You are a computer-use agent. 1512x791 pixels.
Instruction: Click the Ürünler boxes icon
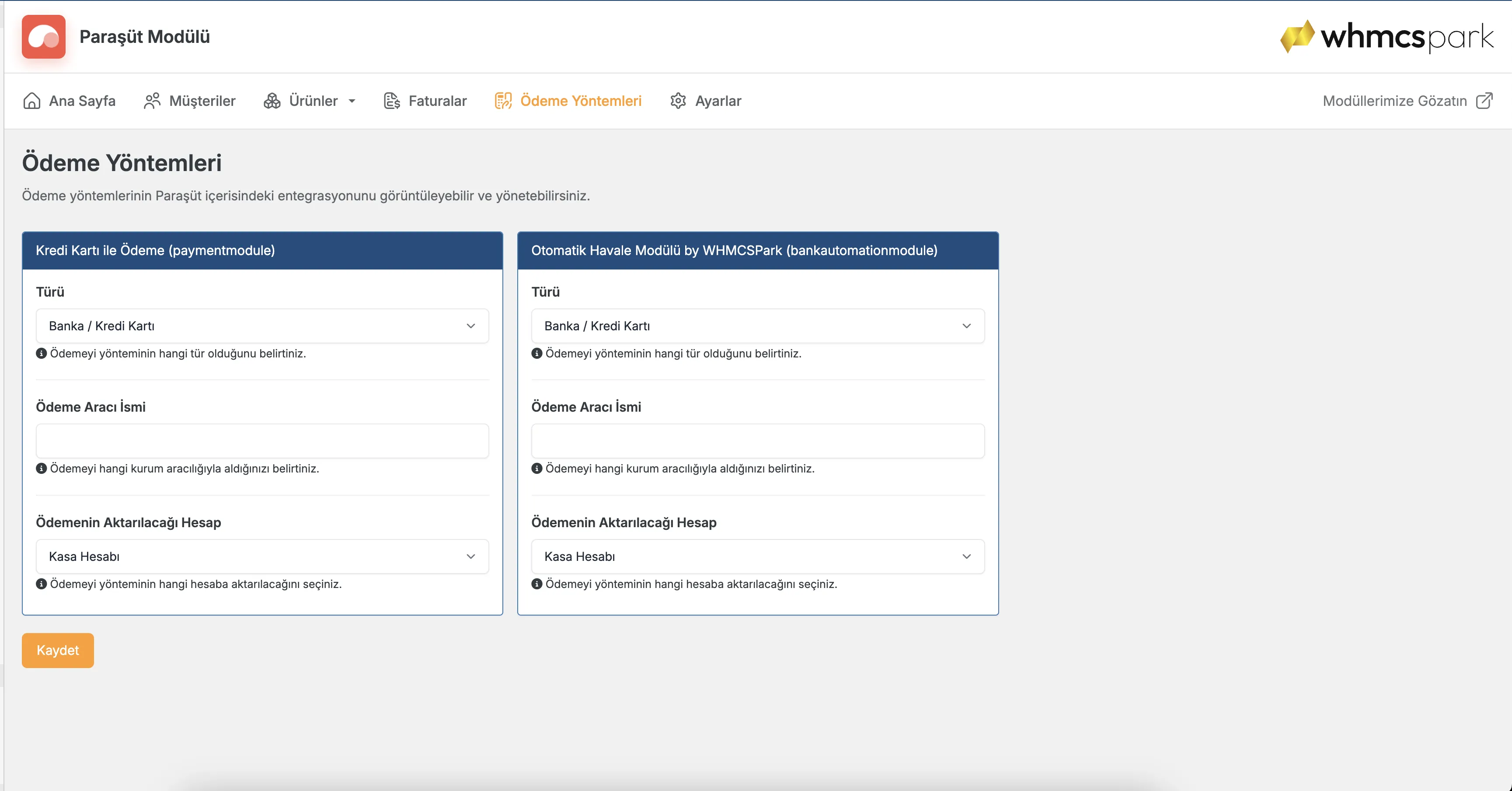pyautogui.click(x=272, y=101)
